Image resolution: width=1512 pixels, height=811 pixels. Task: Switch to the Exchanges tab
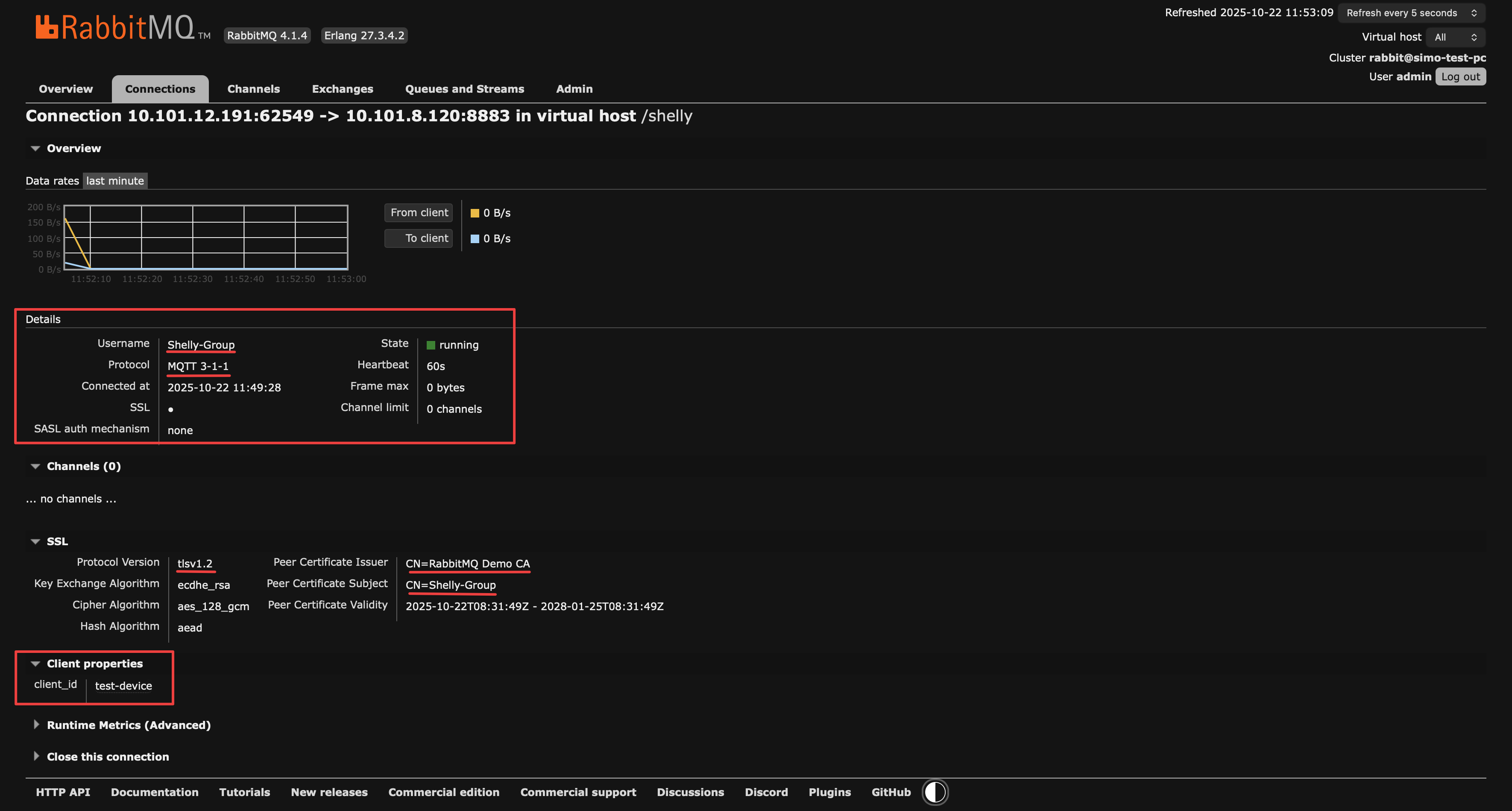[342, 89]
